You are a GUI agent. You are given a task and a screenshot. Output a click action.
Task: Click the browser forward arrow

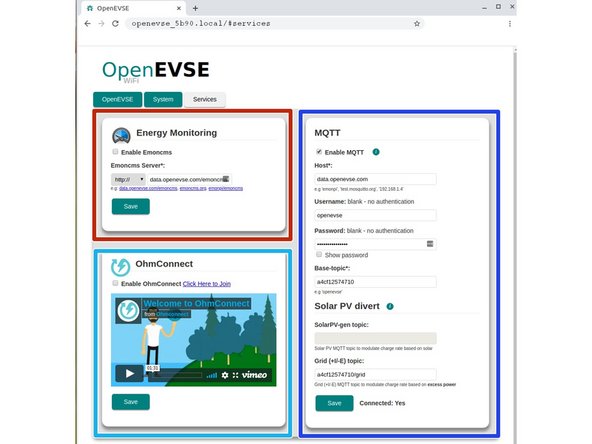click(x=101, y=23)
